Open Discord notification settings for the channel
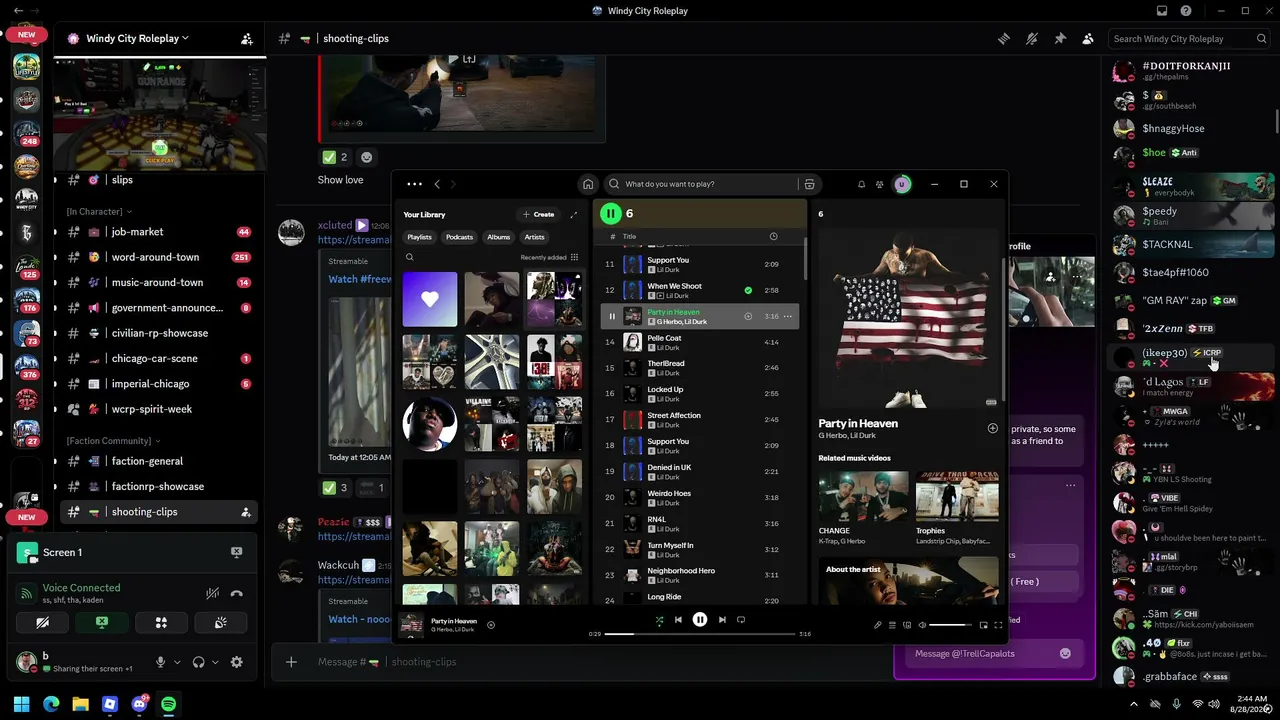This screenshot has height=720, width=1280. (1032, 39)
